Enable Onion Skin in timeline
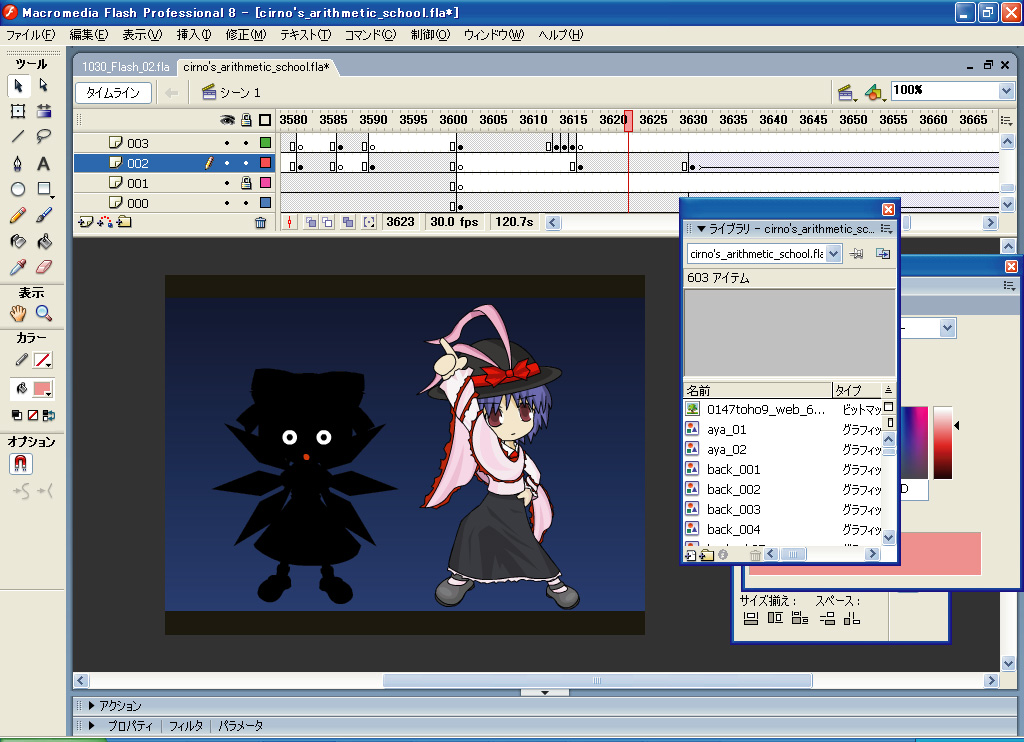This screenshot has height=742, width=1024. point(312,222)
